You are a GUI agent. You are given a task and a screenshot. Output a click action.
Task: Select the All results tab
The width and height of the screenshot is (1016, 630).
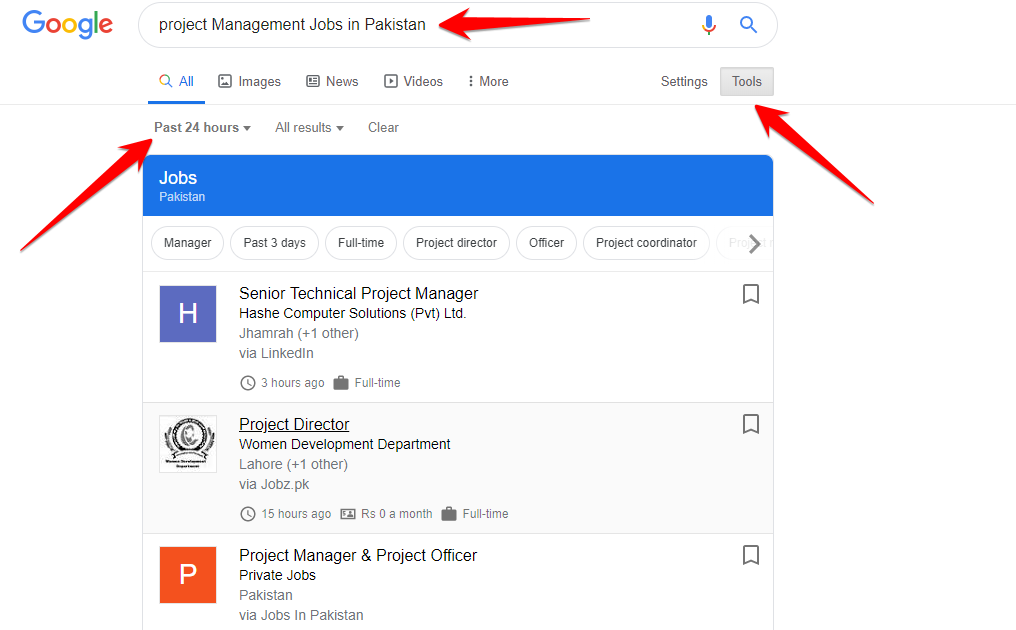tap(176, 82)
